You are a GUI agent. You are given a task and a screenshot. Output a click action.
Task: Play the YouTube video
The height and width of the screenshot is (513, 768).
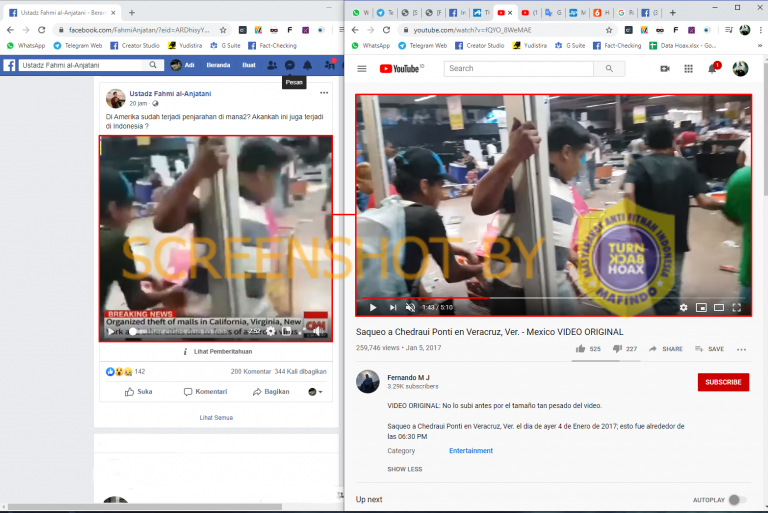373,307
